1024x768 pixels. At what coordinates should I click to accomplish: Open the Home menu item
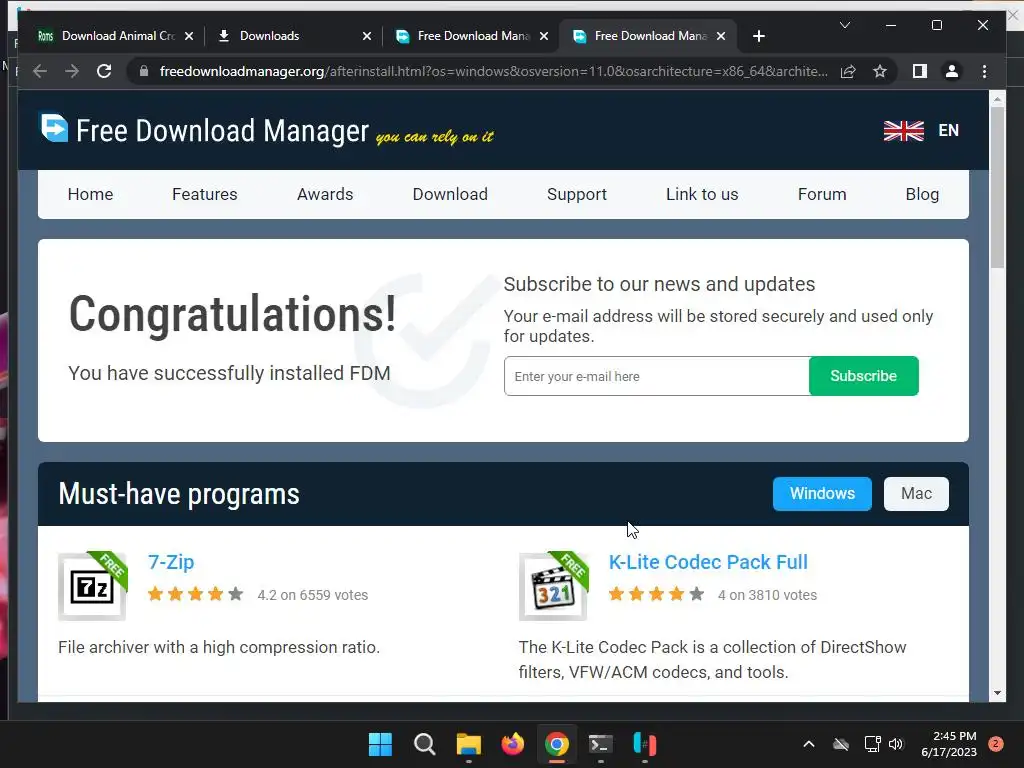pyautogui.click(x=90, y=195)
